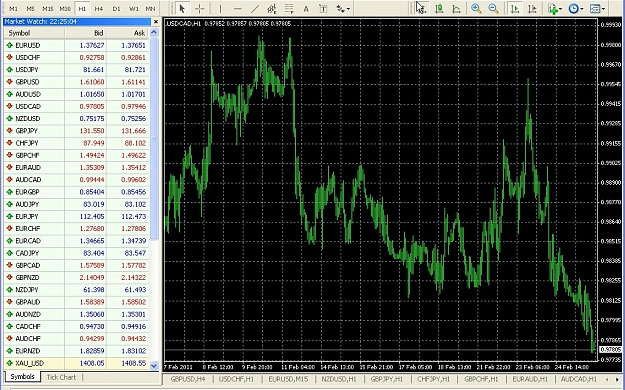The width and height of the screenshot is (625, 390).
Task: Switch to H4 timeframe
Action: pos(99,8)
